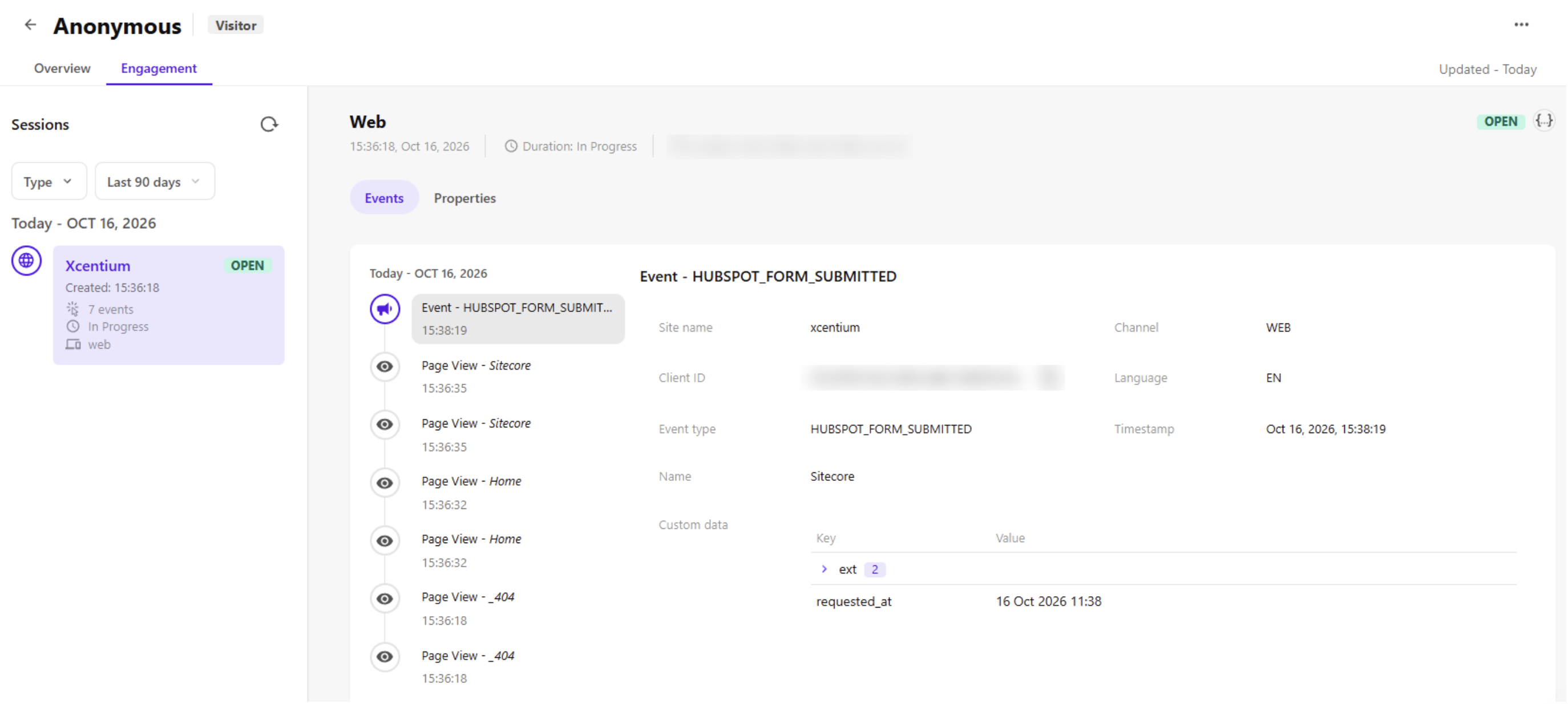Viewport: 1568px width, 704px height.
Task: Expand the ext custom data row
Action: pyautogui.click(x=824, y=569)
